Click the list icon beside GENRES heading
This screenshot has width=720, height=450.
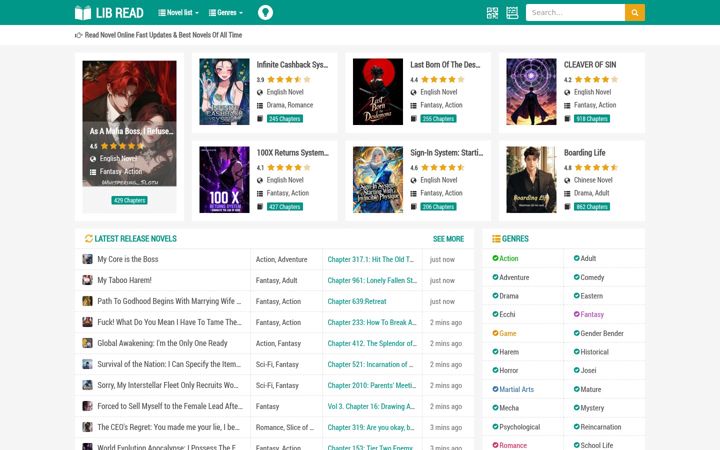pyautogui.click(x=496, y=239)
